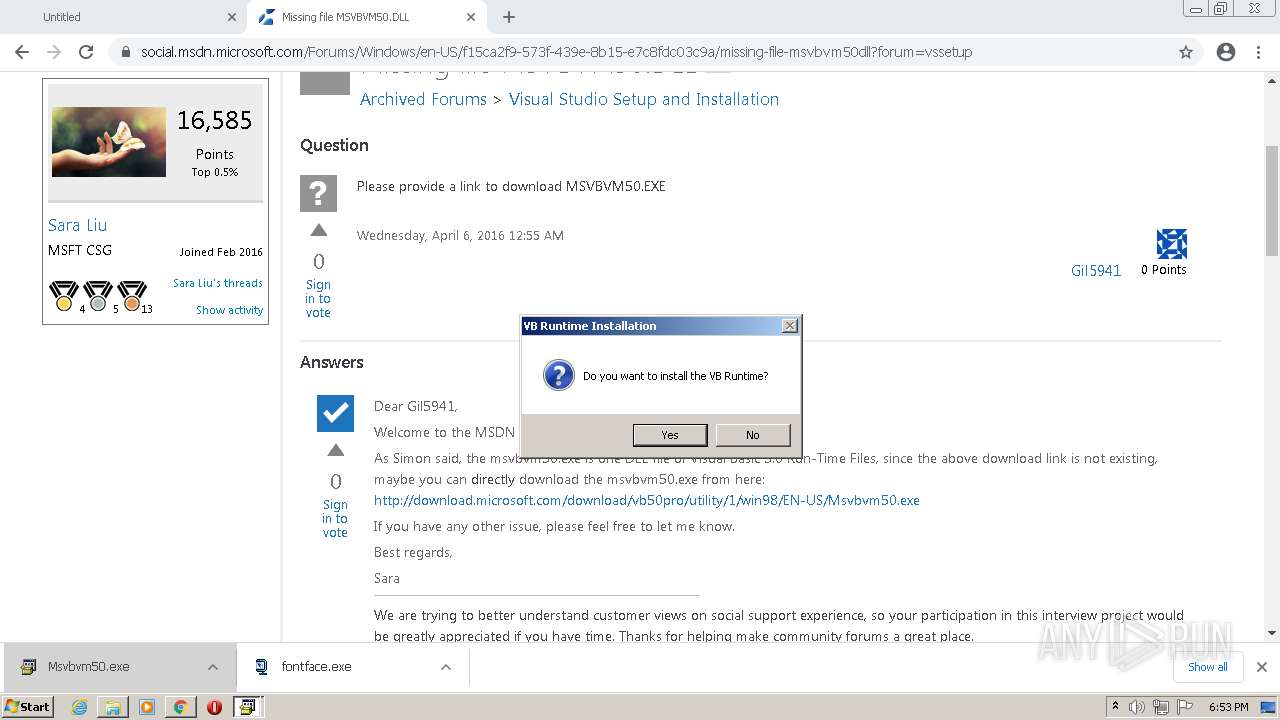1280x720 pixels.
Task: Click Show all downloads
Action: (x=1208, y=667)
